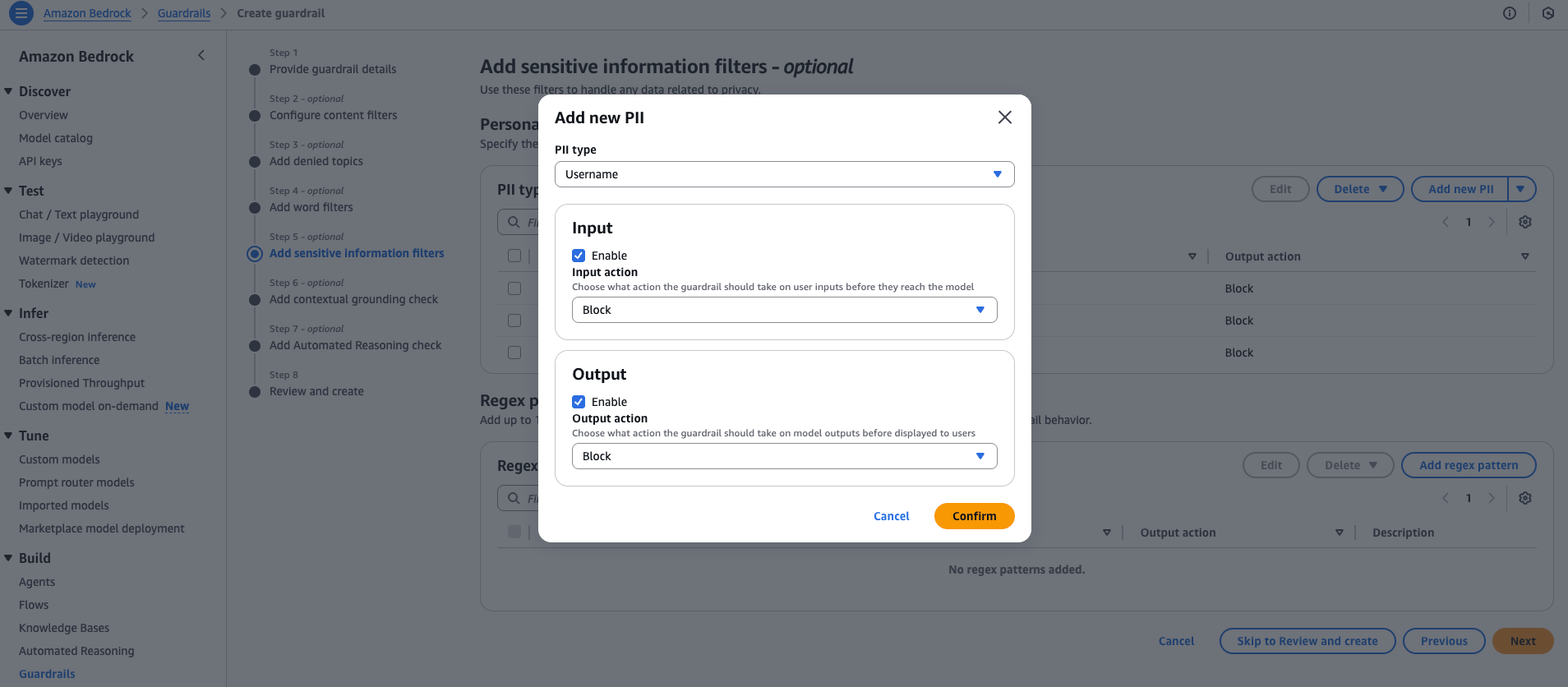Collapse the Amazon Bedrock sidebar arrow
Viewport: 1568px width, 687px height.
pos(201,56)
